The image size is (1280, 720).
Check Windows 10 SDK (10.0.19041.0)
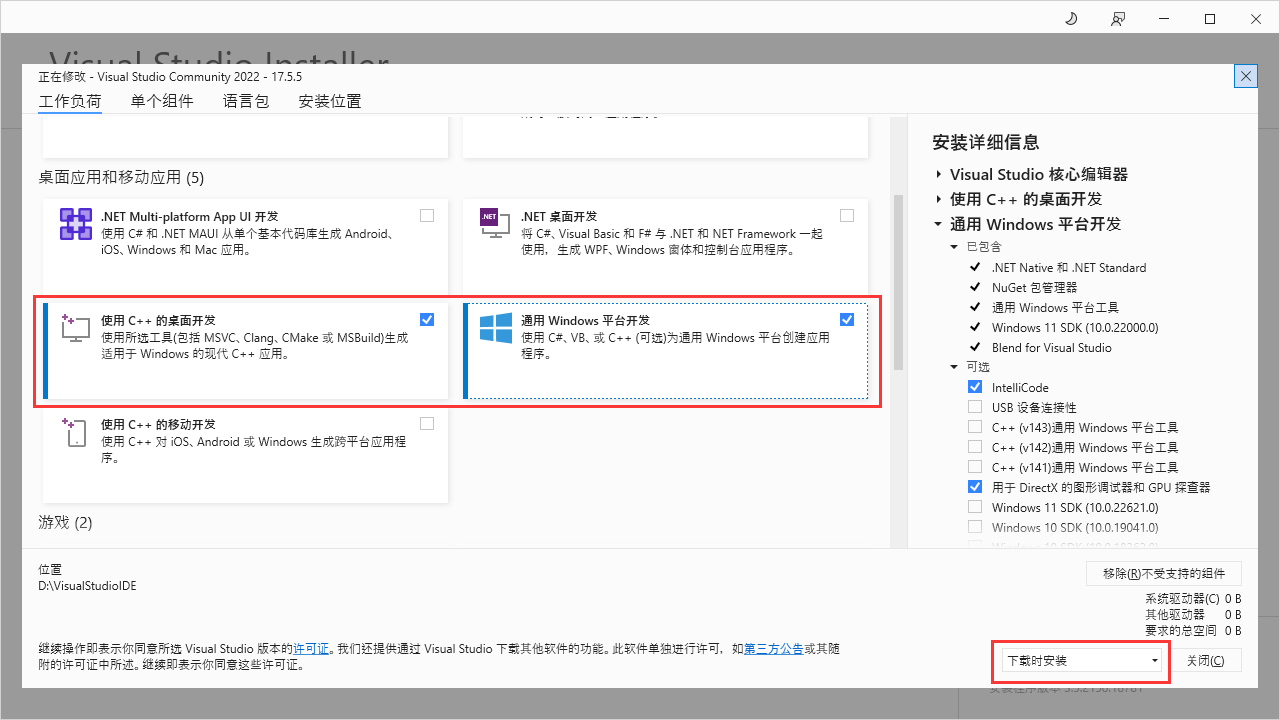pos(975,527)
